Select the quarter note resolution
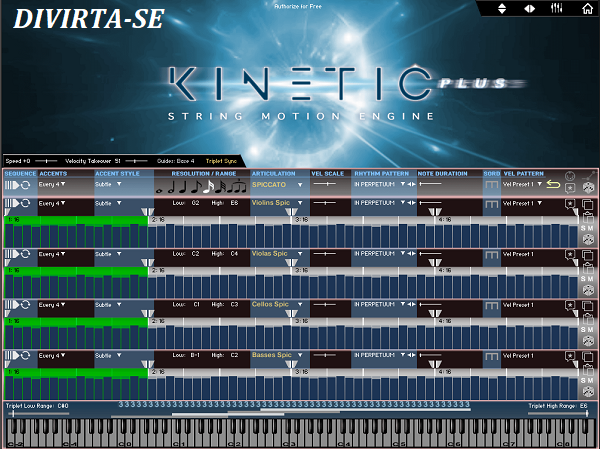 [x=184, y=186]
